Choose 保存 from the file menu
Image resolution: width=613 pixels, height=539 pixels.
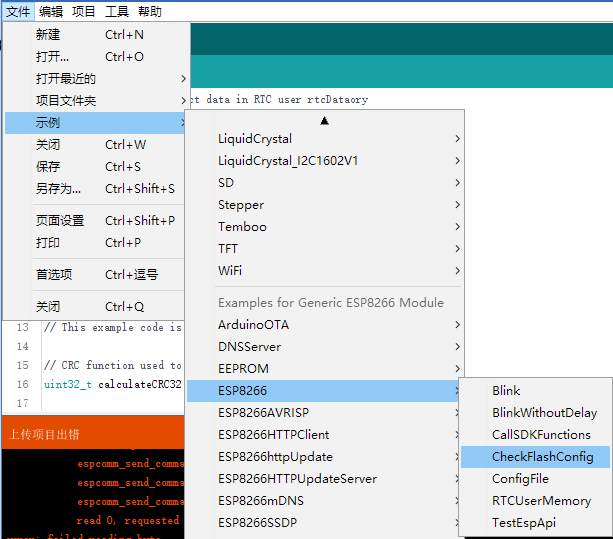click(x=95, y=167)
